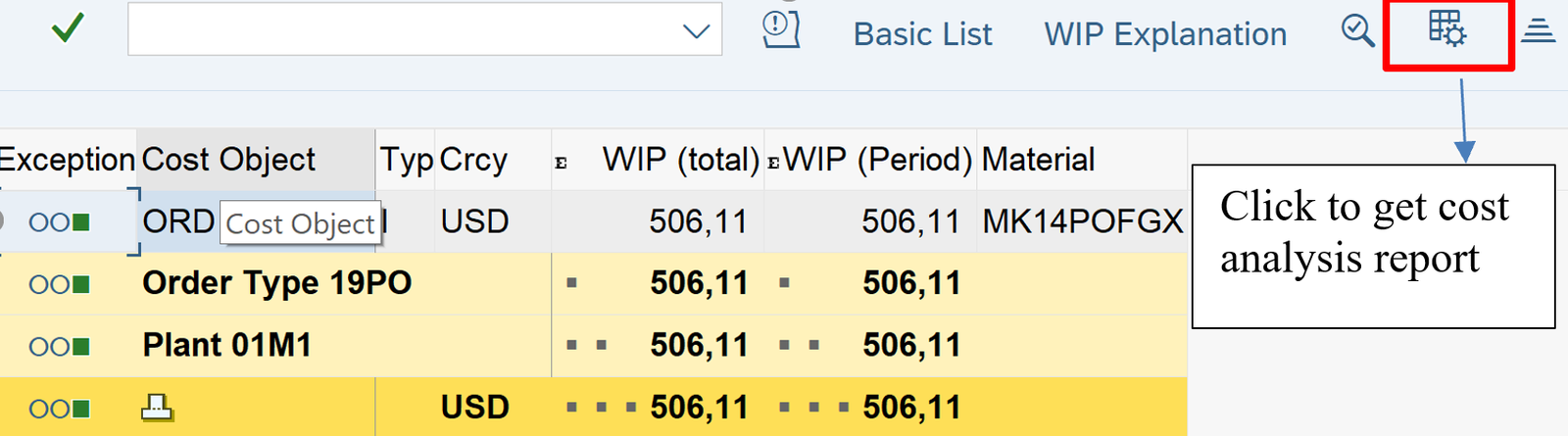Click inside the command input field

coord(402,30)
